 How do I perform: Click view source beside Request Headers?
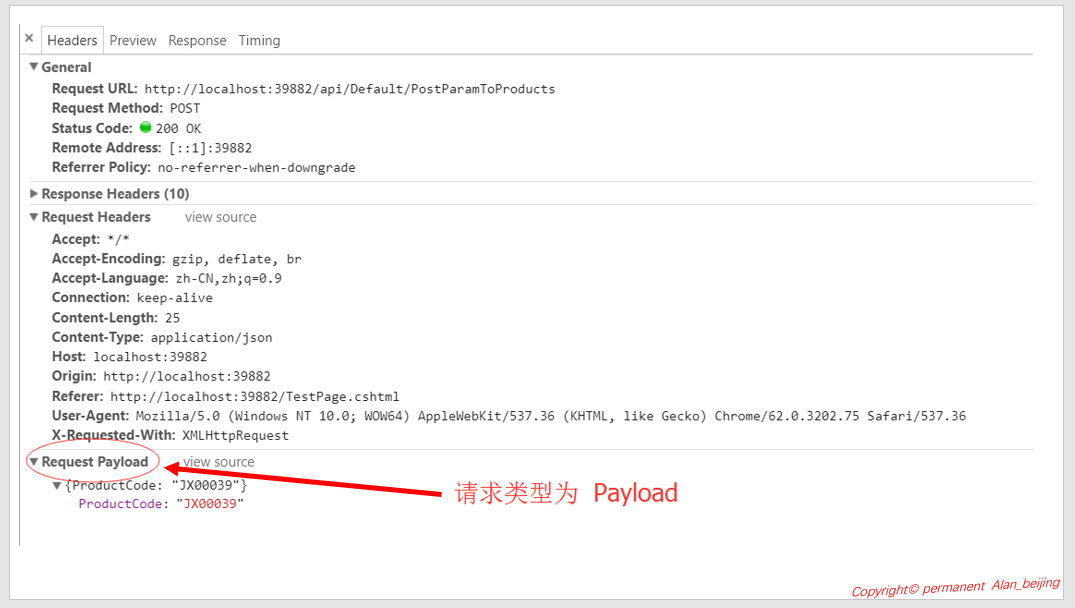point(221,217)
